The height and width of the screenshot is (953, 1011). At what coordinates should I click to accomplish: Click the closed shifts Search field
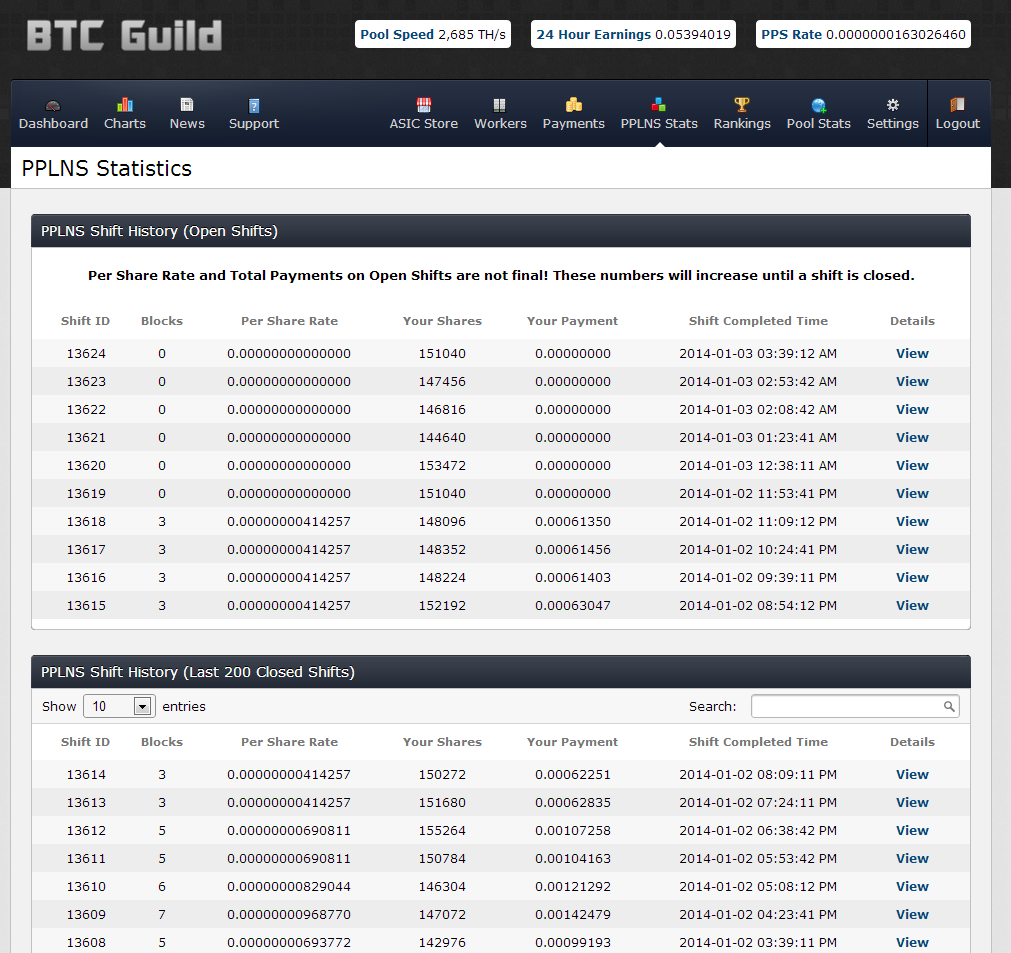855,706
